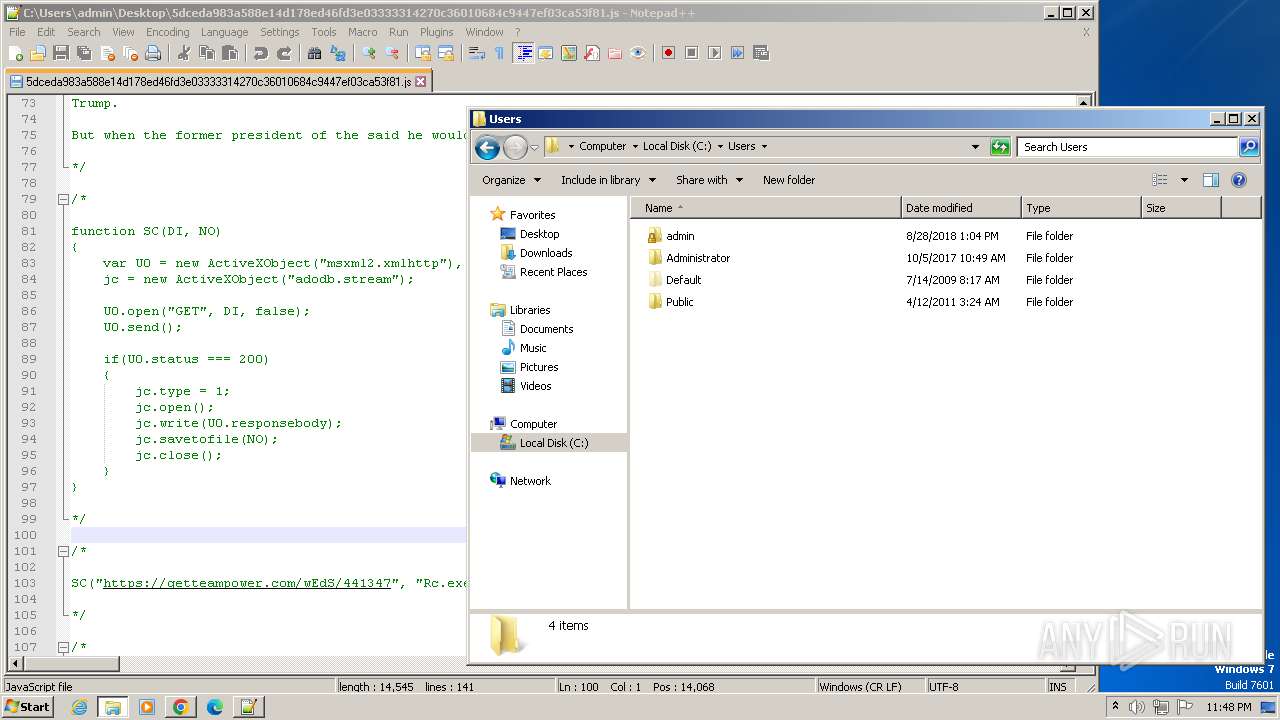Toggle the Indent Guide toolbar icon
The width and height of the screenshot is (1280, 720).
(x=523, y=53)
